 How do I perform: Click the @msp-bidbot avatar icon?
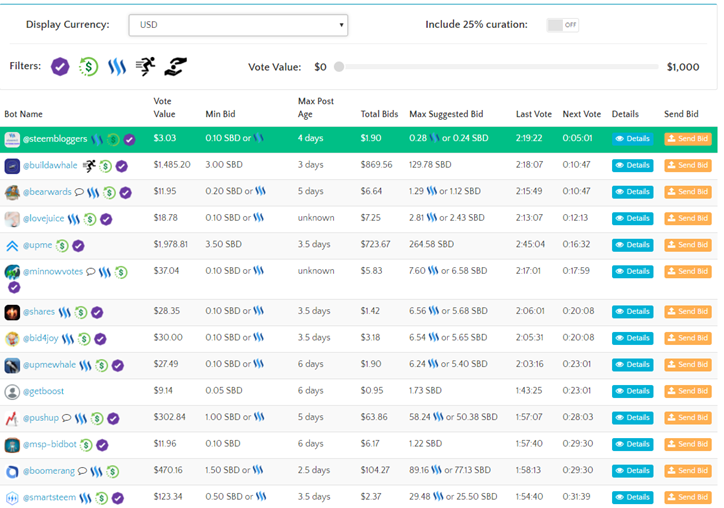coord(12,445)
